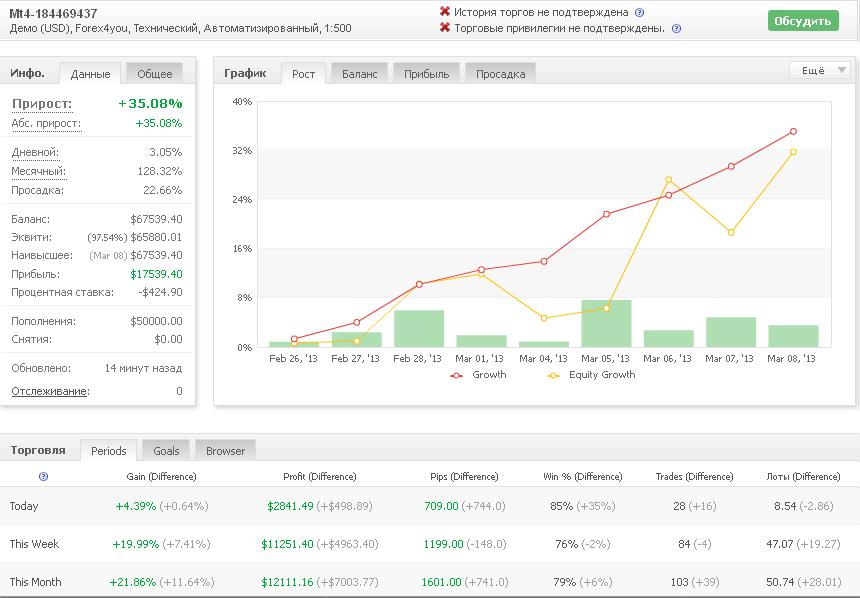The height and width of the screenshot is (598, 860).
Task: Click the account title 'Mt4-184469437'
Action: click(x=53, y=13)
